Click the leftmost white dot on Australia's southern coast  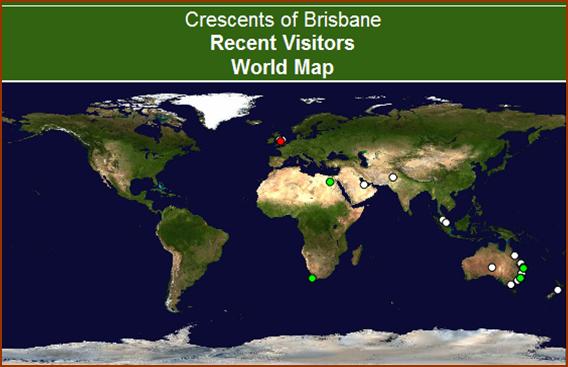[x=511, y=285]
